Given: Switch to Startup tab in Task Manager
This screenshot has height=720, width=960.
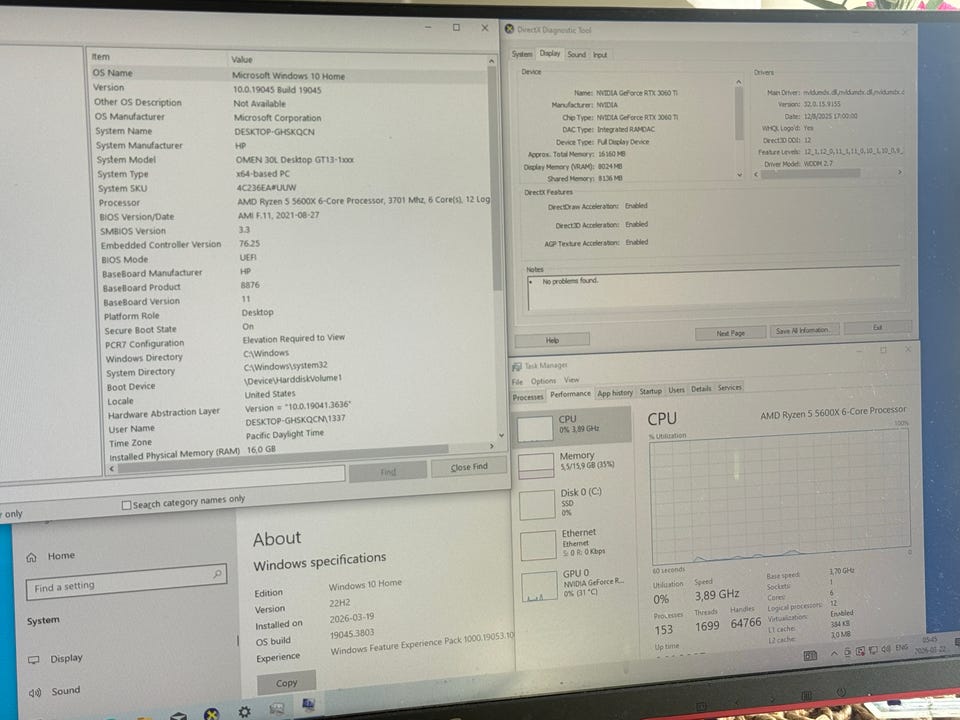Looking at the screenshot, I should [x=650, y=391].
